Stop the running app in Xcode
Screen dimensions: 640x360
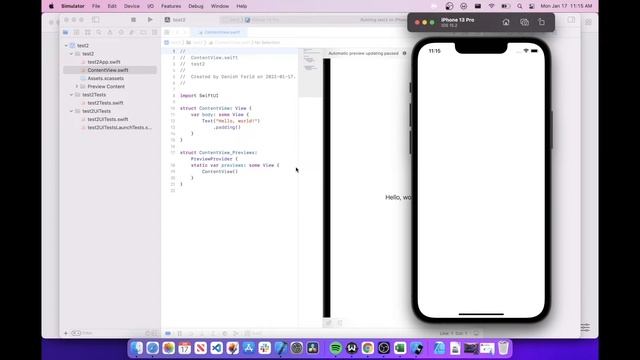click(133, 20)
